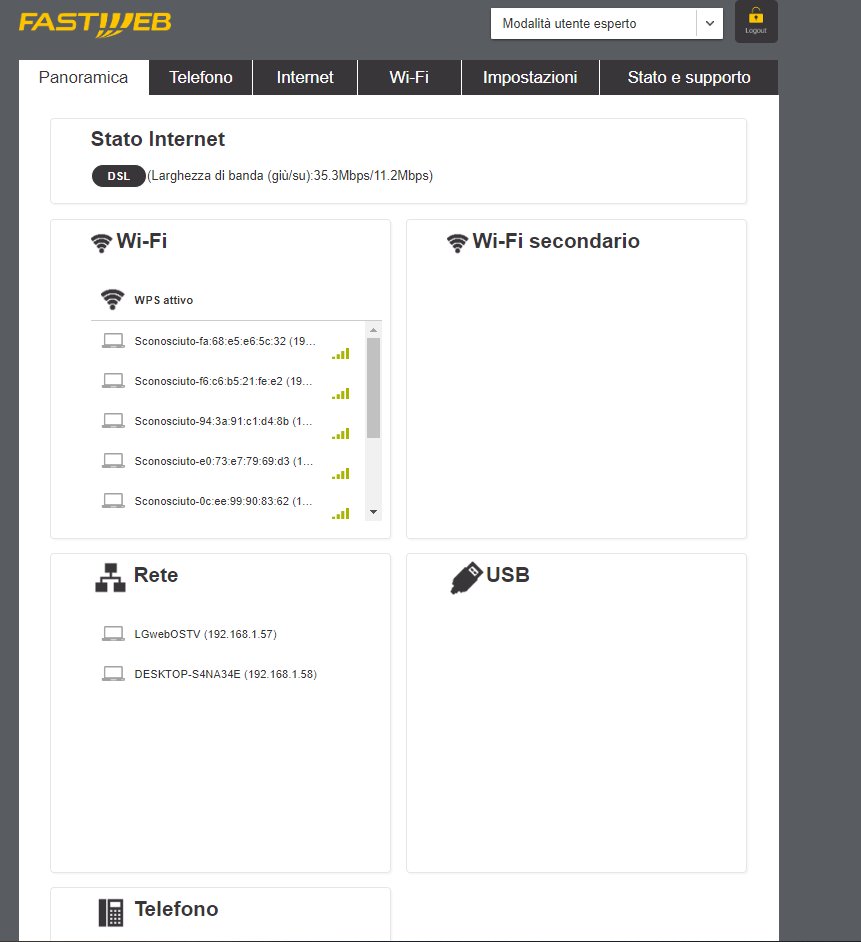Click laptop icon for device f6:c6:b5:21:fe:e2
The width and height of the screenshot is (861, 942).
coord(113,381)
